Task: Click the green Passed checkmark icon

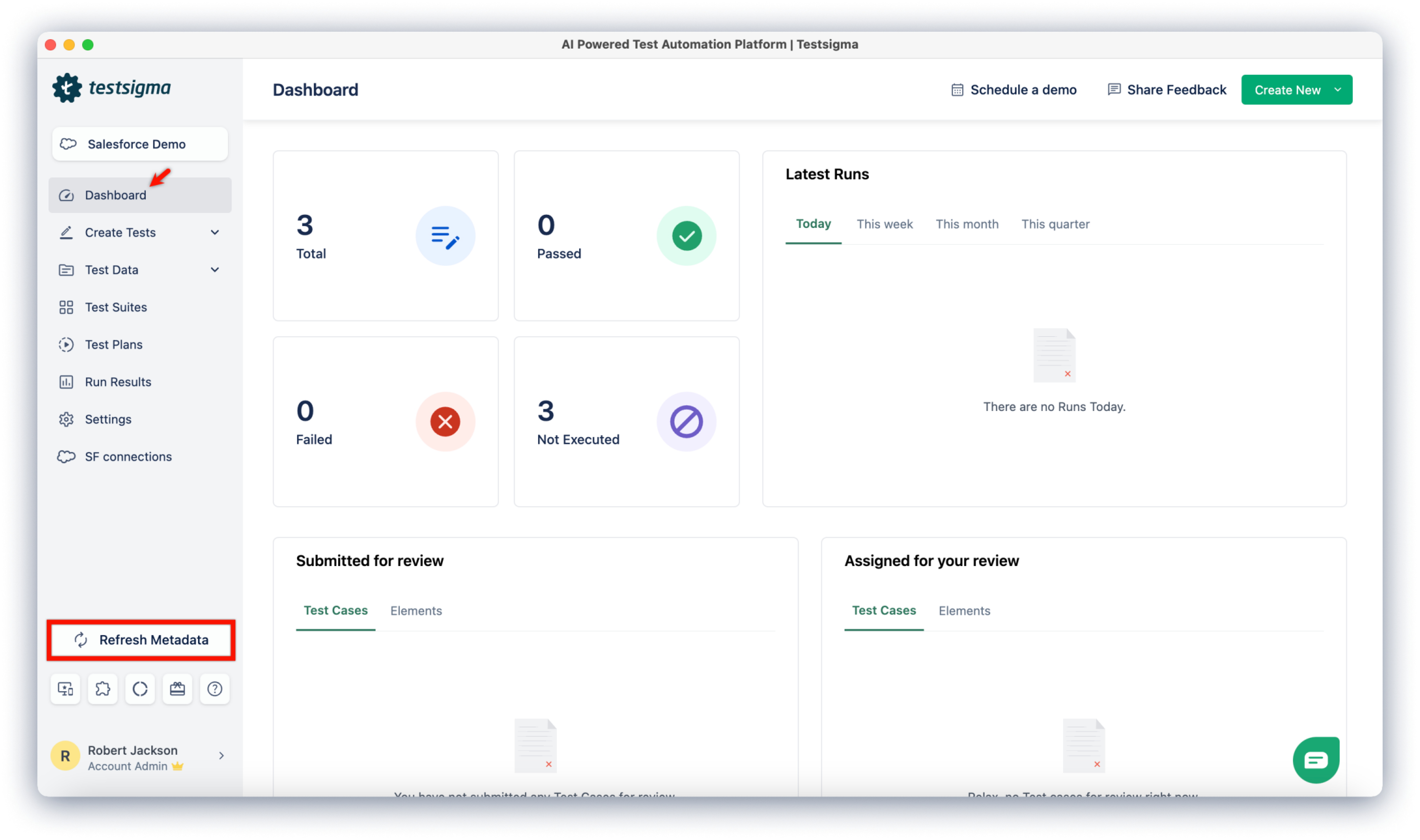Action: tap(687, 236)
